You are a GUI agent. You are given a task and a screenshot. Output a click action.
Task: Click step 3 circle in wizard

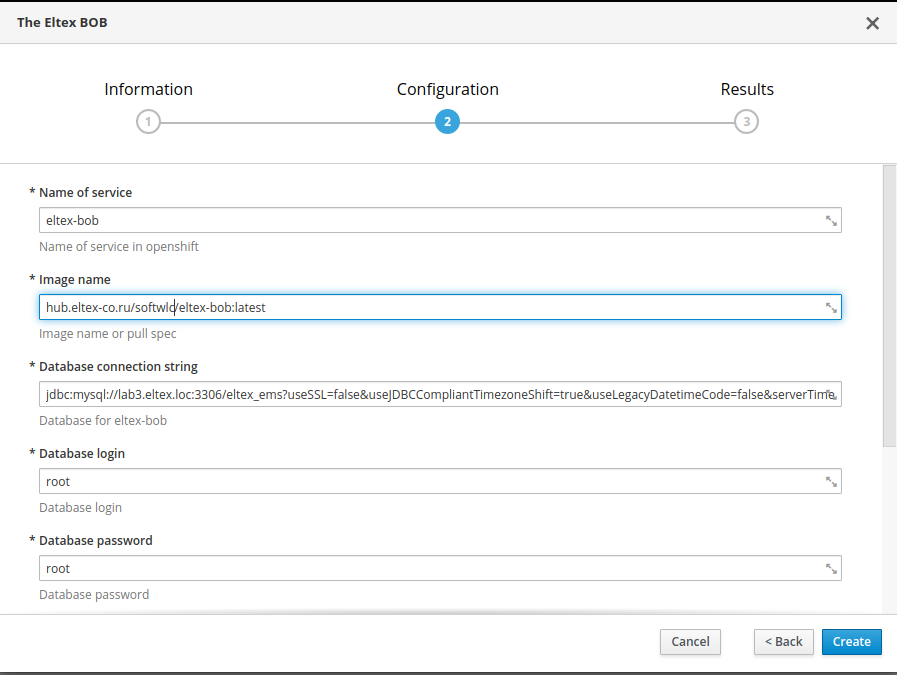point(745,122)
